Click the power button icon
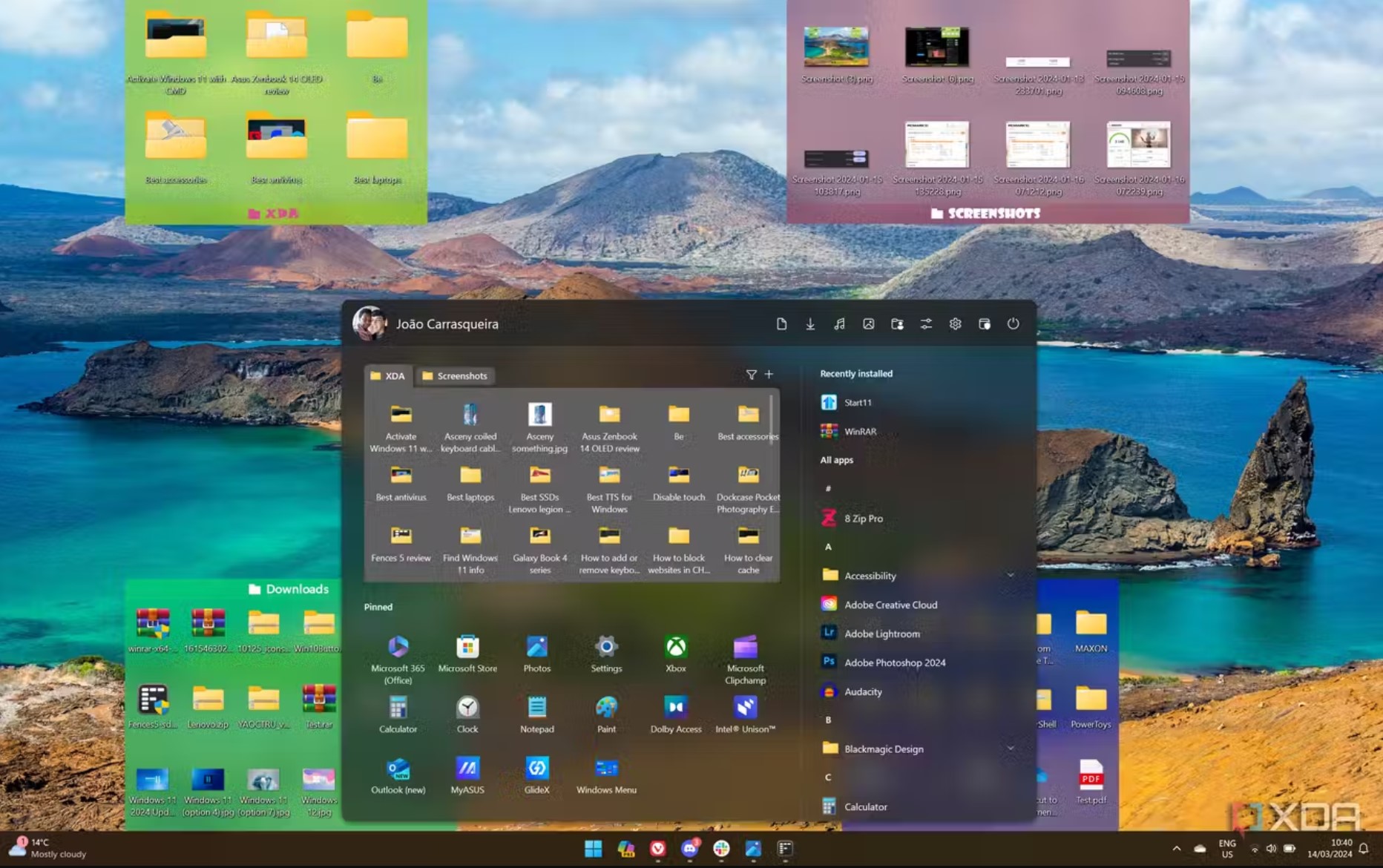The height and width of the screenshot is (868, 1383). pyautogui.click(x=1014, y=324)
